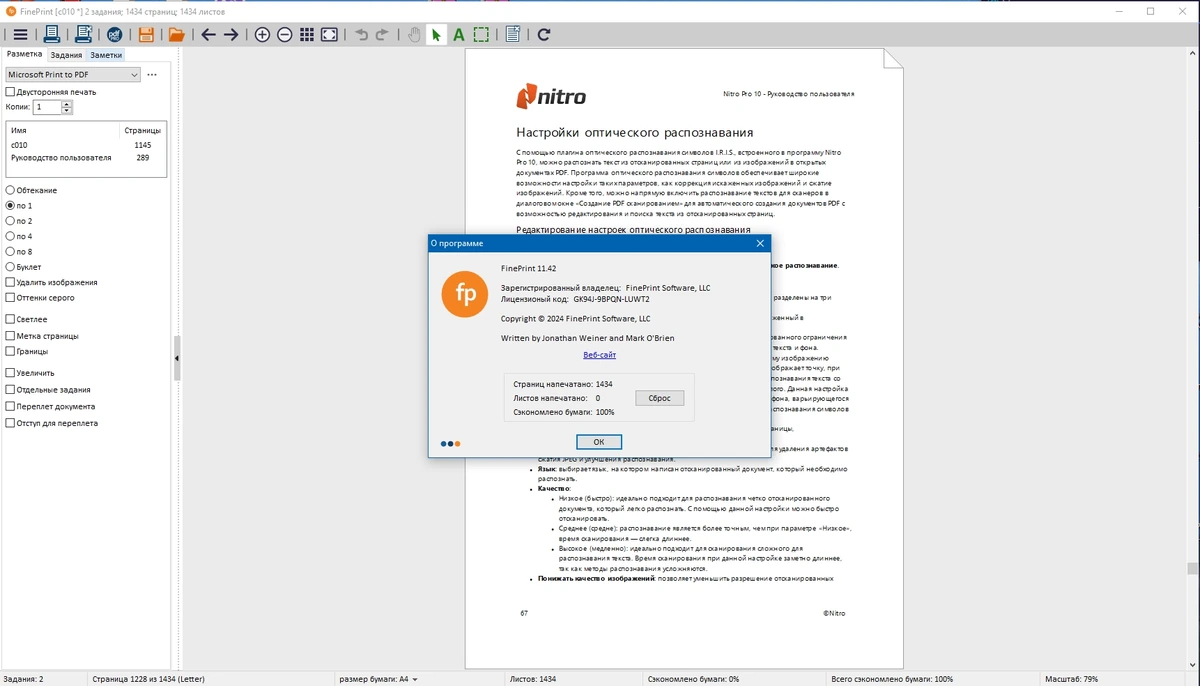Select the green text A tool
This screenshot has width=1200, height=686.
click(x=458, y=35)
